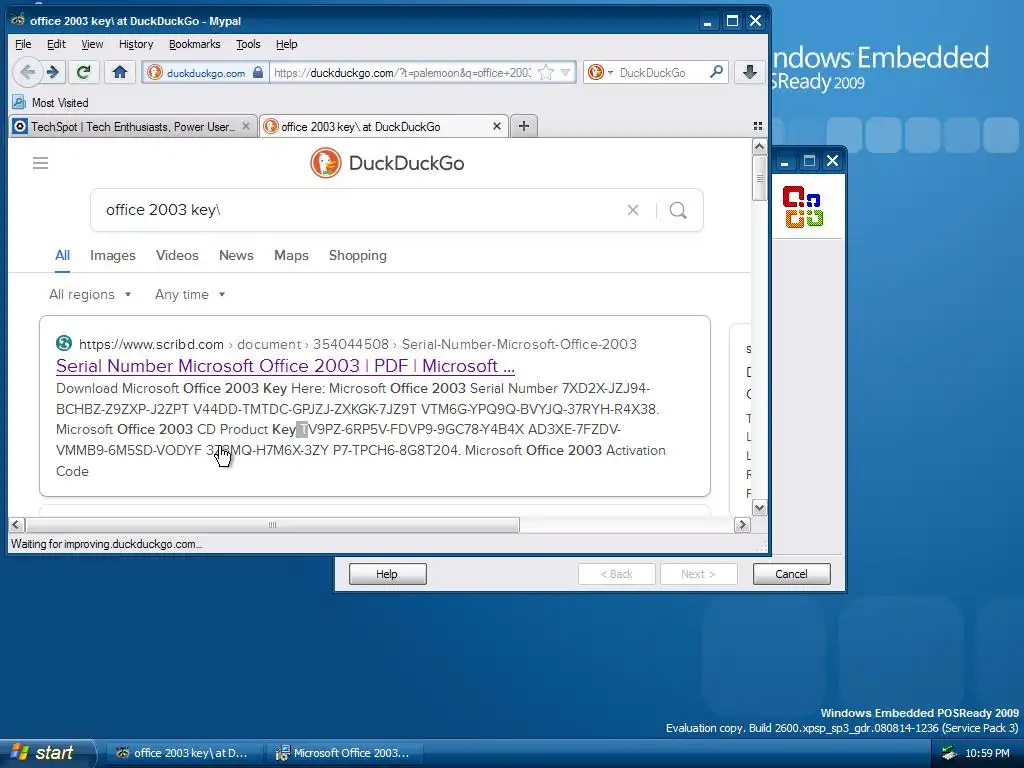Click the Most Visited bookmarks icon
This screenshot has height=768, width=1024.
tap(19, 103)
